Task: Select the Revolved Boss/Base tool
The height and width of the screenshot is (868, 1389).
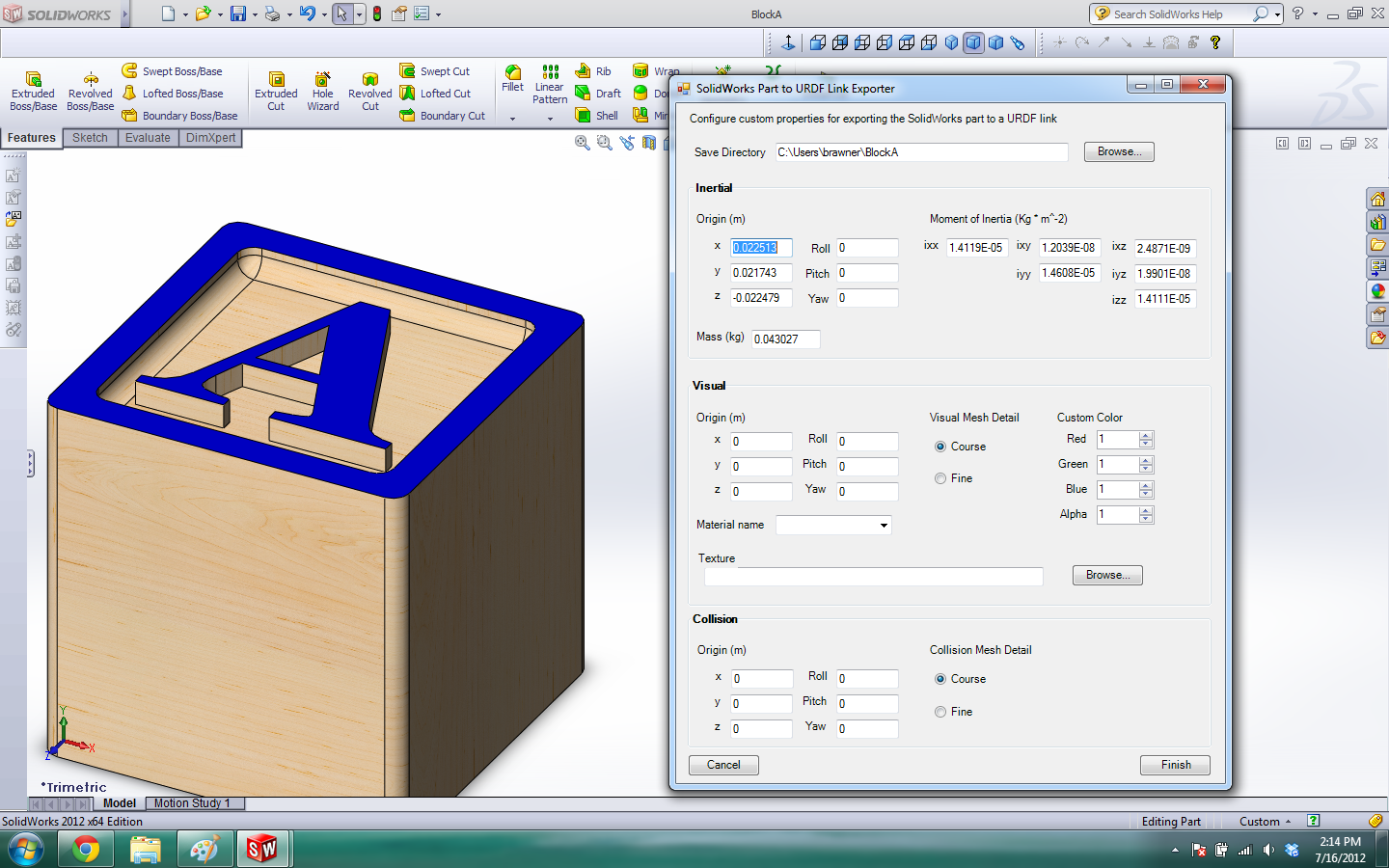Action: (90, 79)
